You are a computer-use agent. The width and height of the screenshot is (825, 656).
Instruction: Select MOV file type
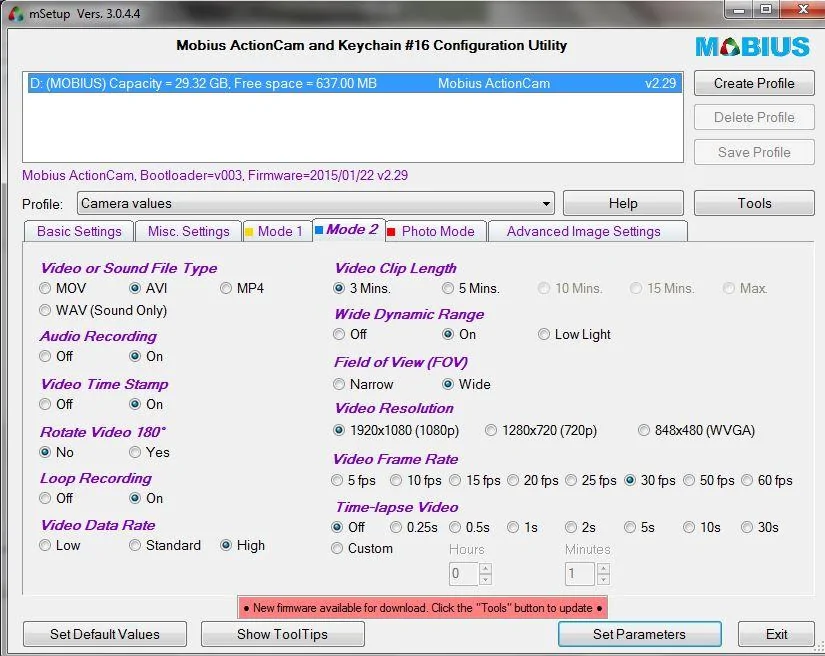pyautogui.click(x=63, y=288)
